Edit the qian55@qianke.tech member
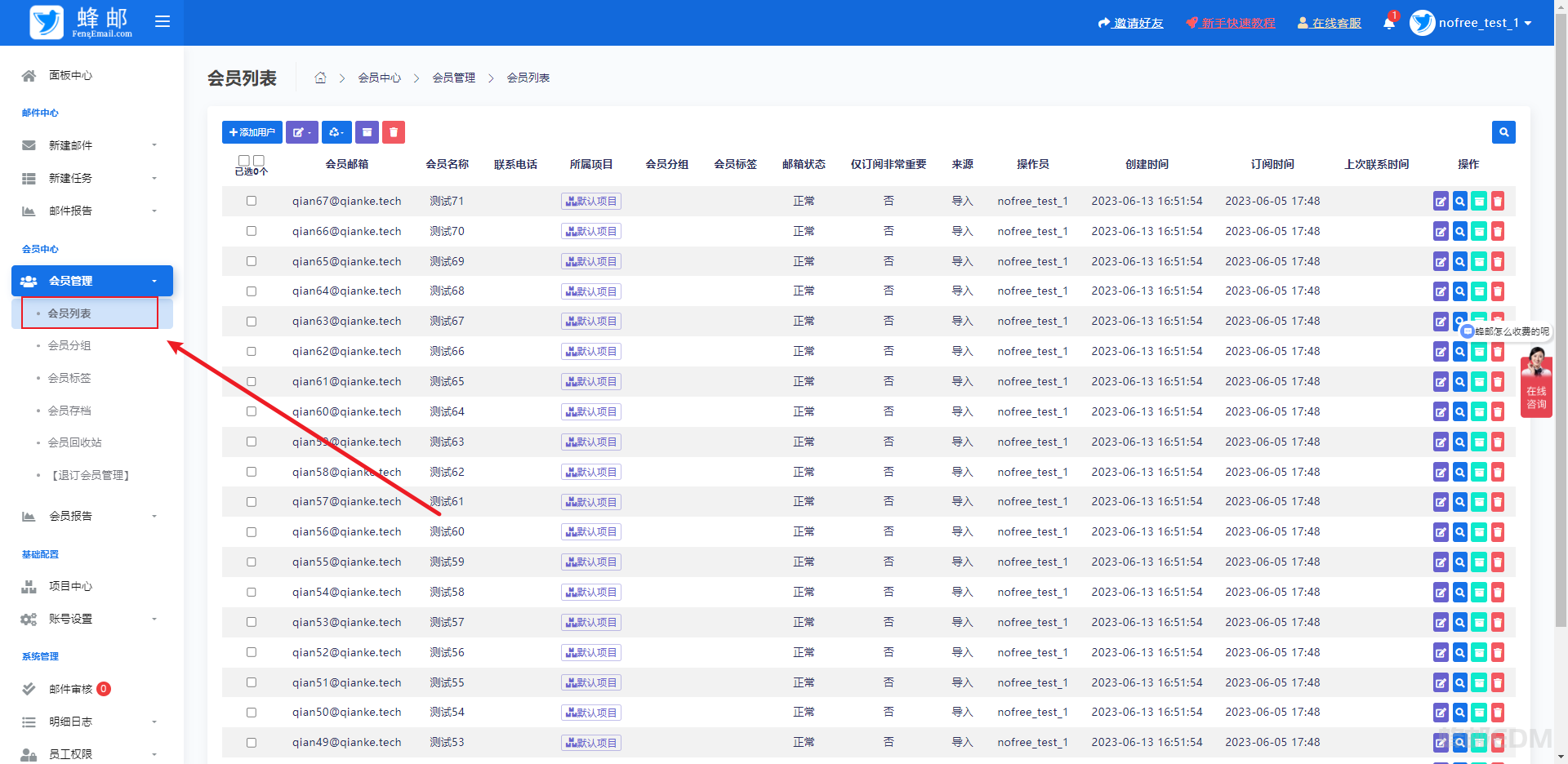Screen dimensions: 1568x764 pyautogui.click(x=1441, y=562)
